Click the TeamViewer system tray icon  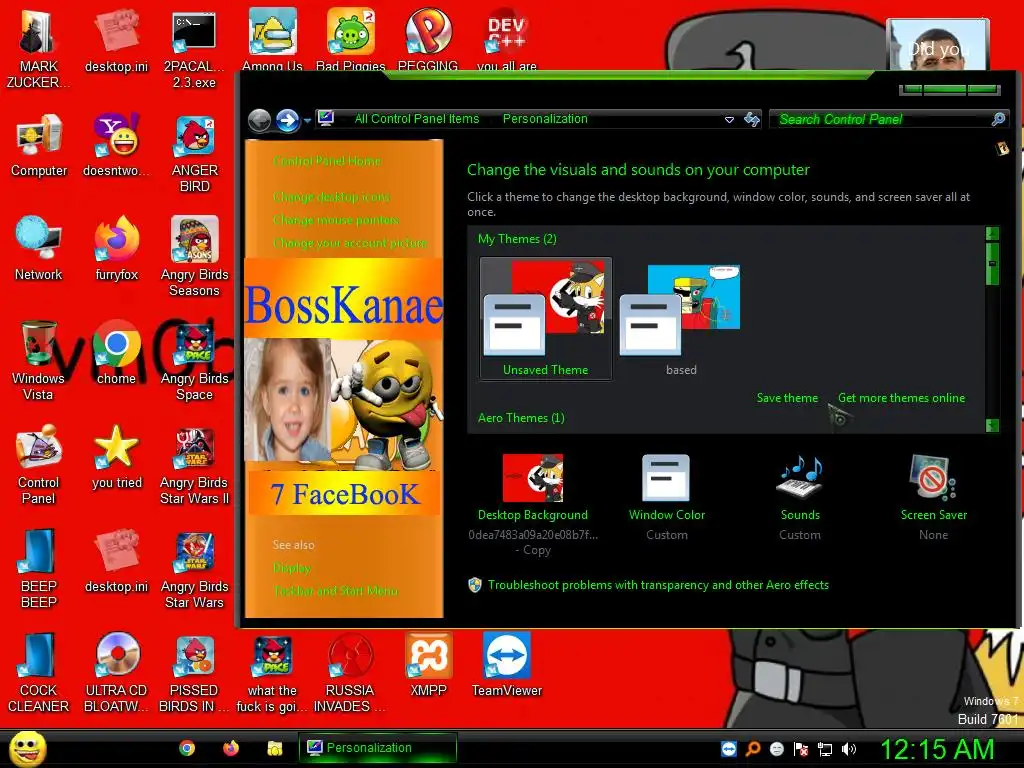729,749
